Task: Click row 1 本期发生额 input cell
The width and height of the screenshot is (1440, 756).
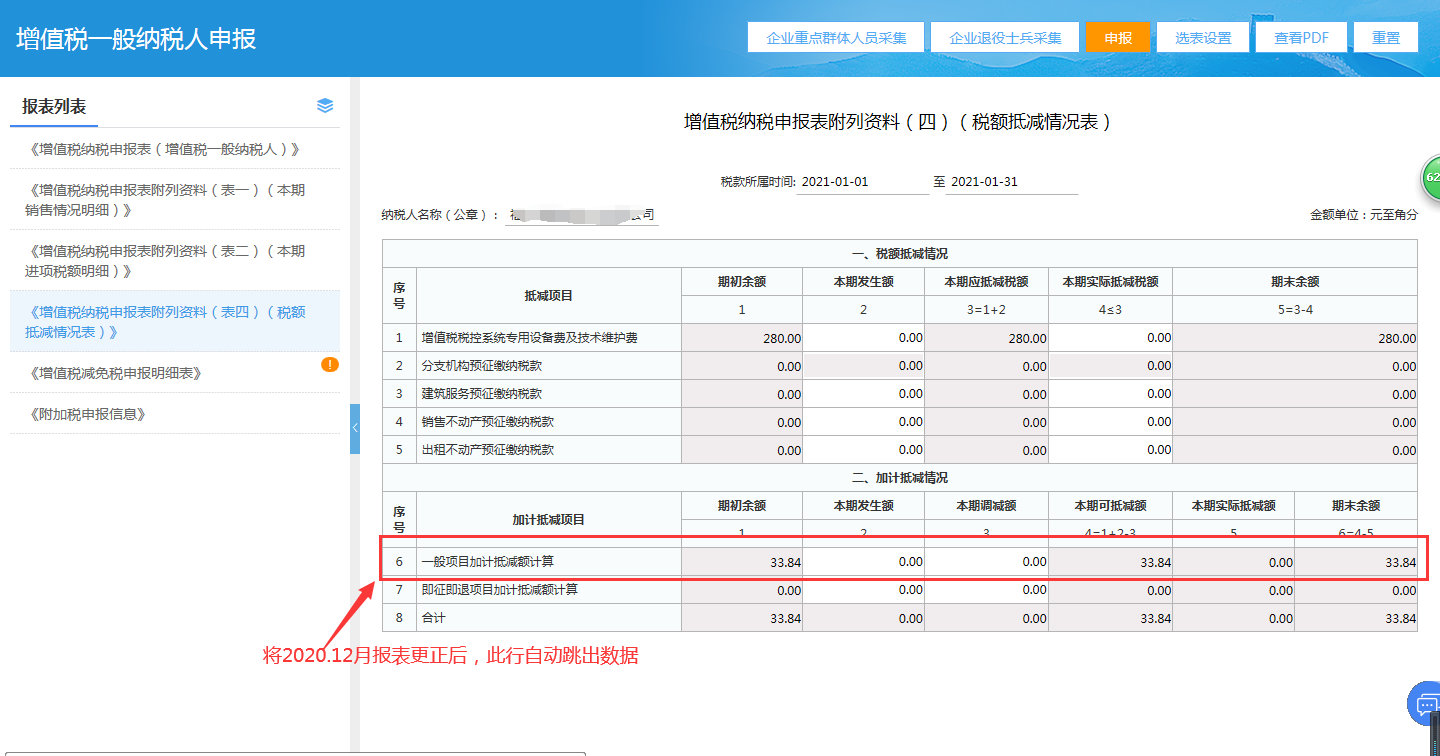Action: (x=863, y=338)
